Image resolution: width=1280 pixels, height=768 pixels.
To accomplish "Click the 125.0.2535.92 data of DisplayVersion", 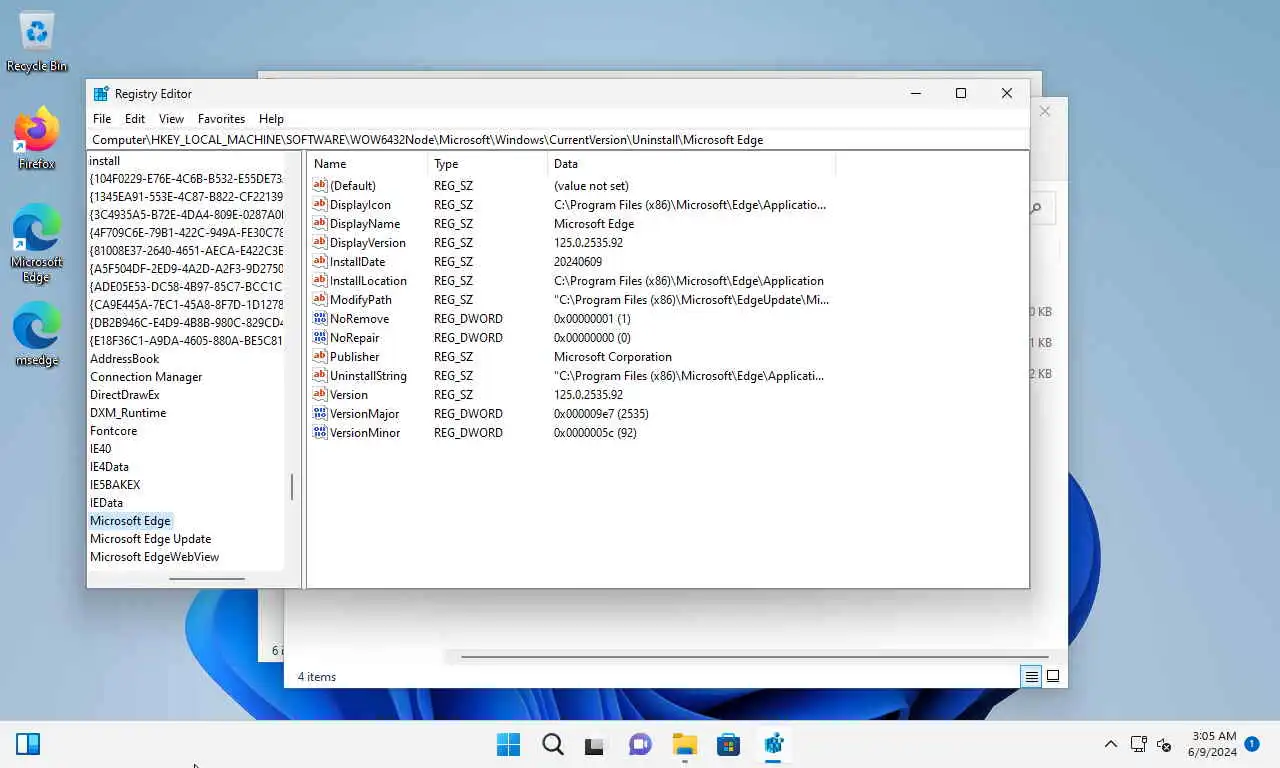I will pos(588,243).
